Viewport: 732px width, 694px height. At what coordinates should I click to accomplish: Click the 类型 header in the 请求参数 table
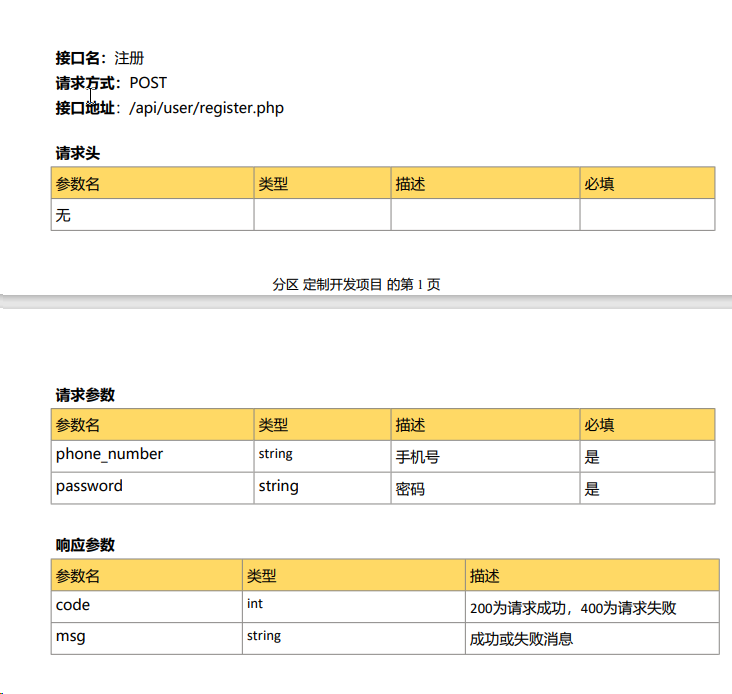[323, 425]
